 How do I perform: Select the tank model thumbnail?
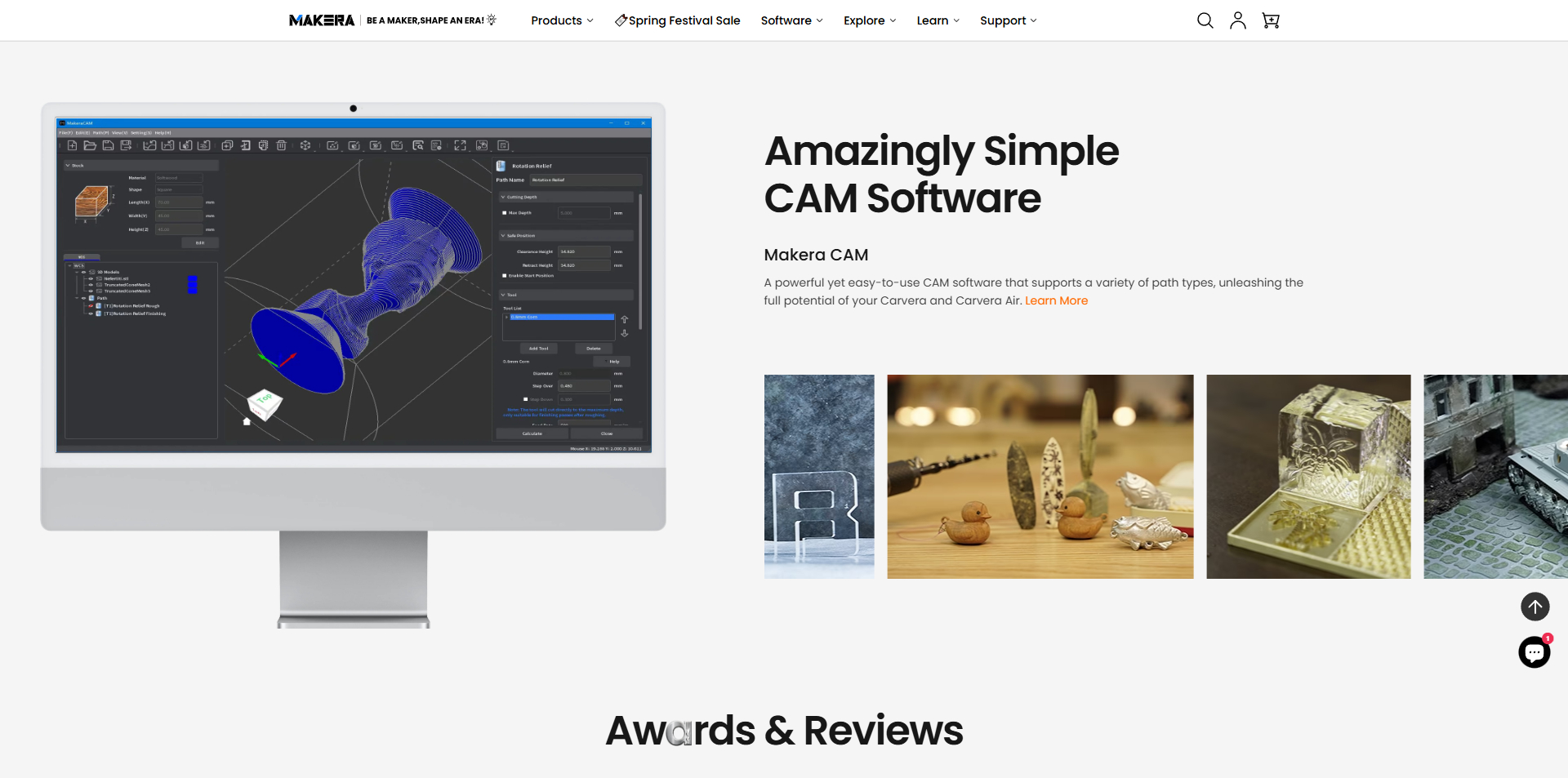click(x=1495, y=477)
